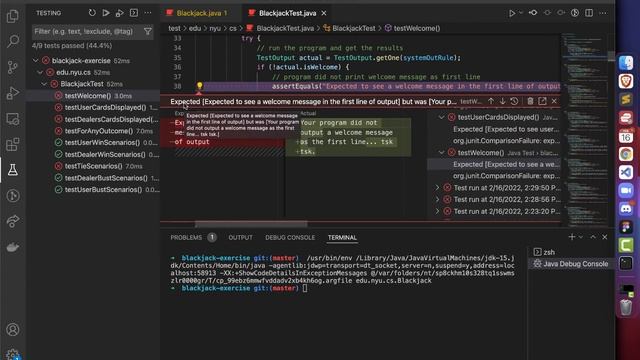Click the filter funnel icon

[148, 31]
